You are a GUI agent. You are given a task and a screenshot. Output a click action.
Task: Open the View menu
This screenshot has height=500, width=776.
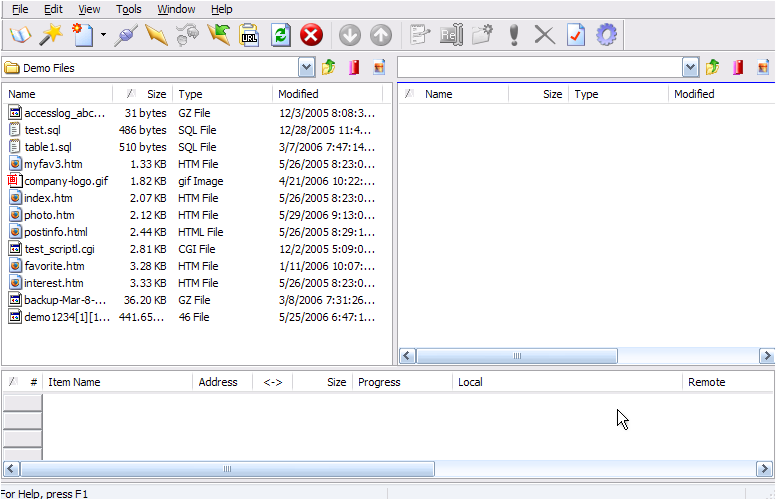point(89,9)
